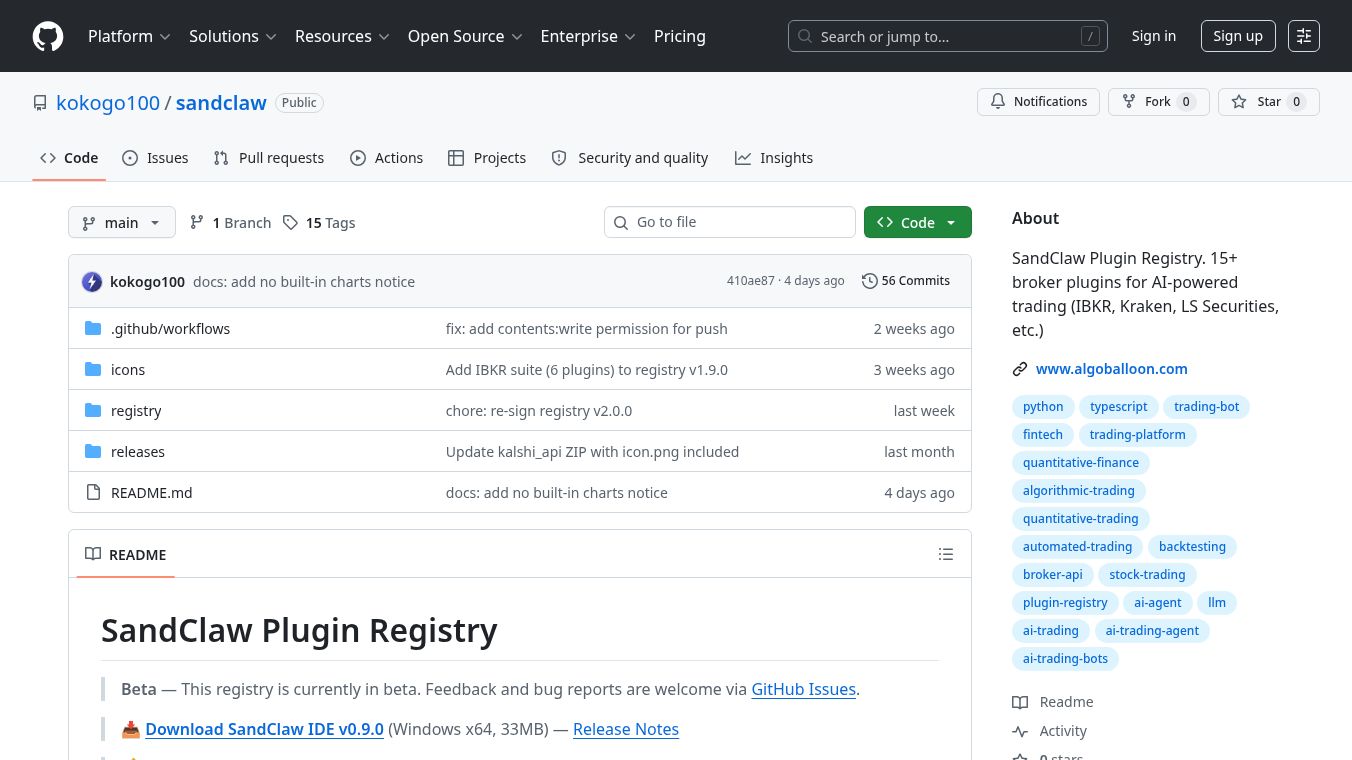
Task: Click the Go to file input
Action: (x=730, y=222)
